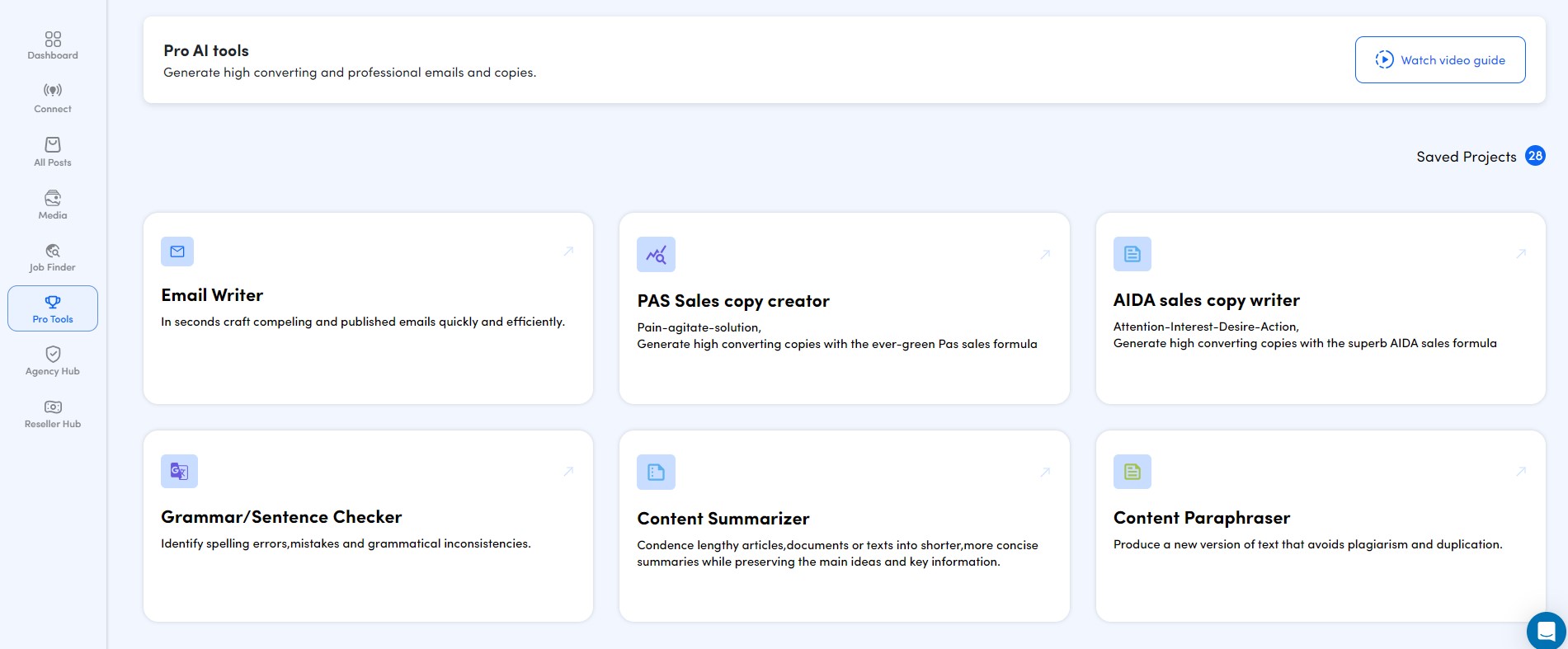
Task: Click the Content Summarizer page icon
Action: click(x=656, y=472)
